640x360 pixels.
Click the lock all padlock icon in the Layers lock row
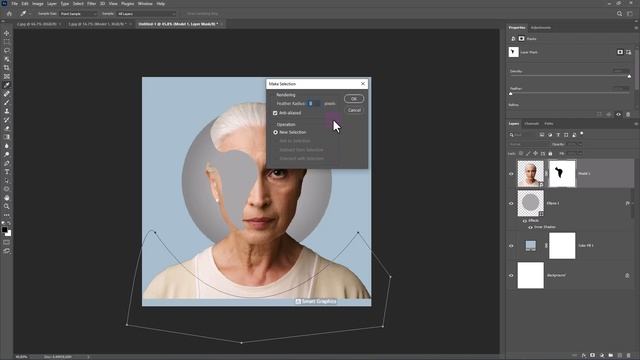(x=550, y=153)
